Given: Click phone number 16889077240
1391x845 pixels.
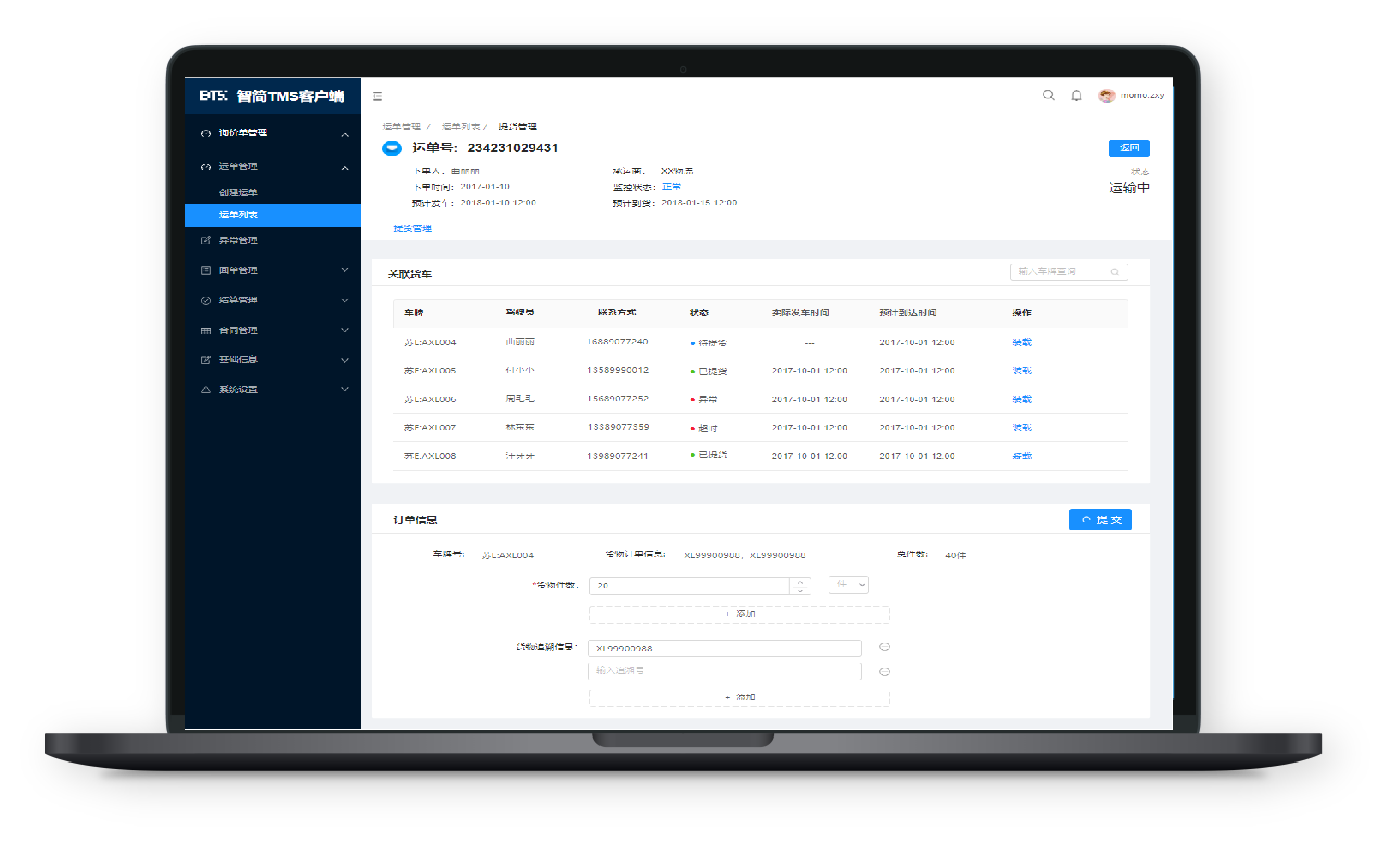Looking at the screenshot, I should (618, 342).
